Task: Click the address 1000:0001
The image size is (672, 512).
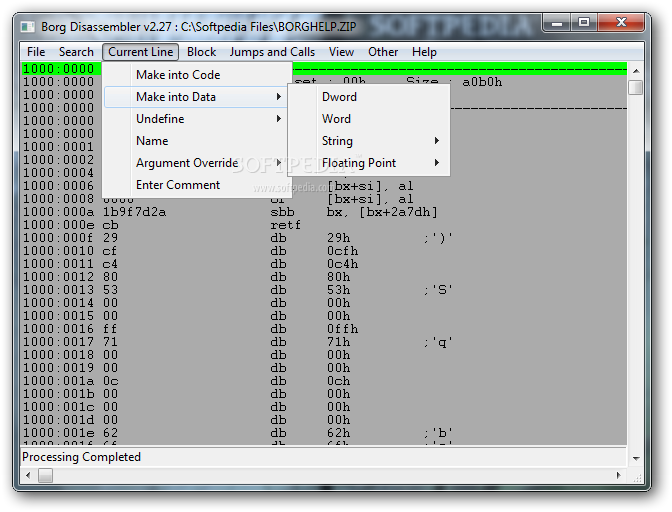Action: pos(58,147)
